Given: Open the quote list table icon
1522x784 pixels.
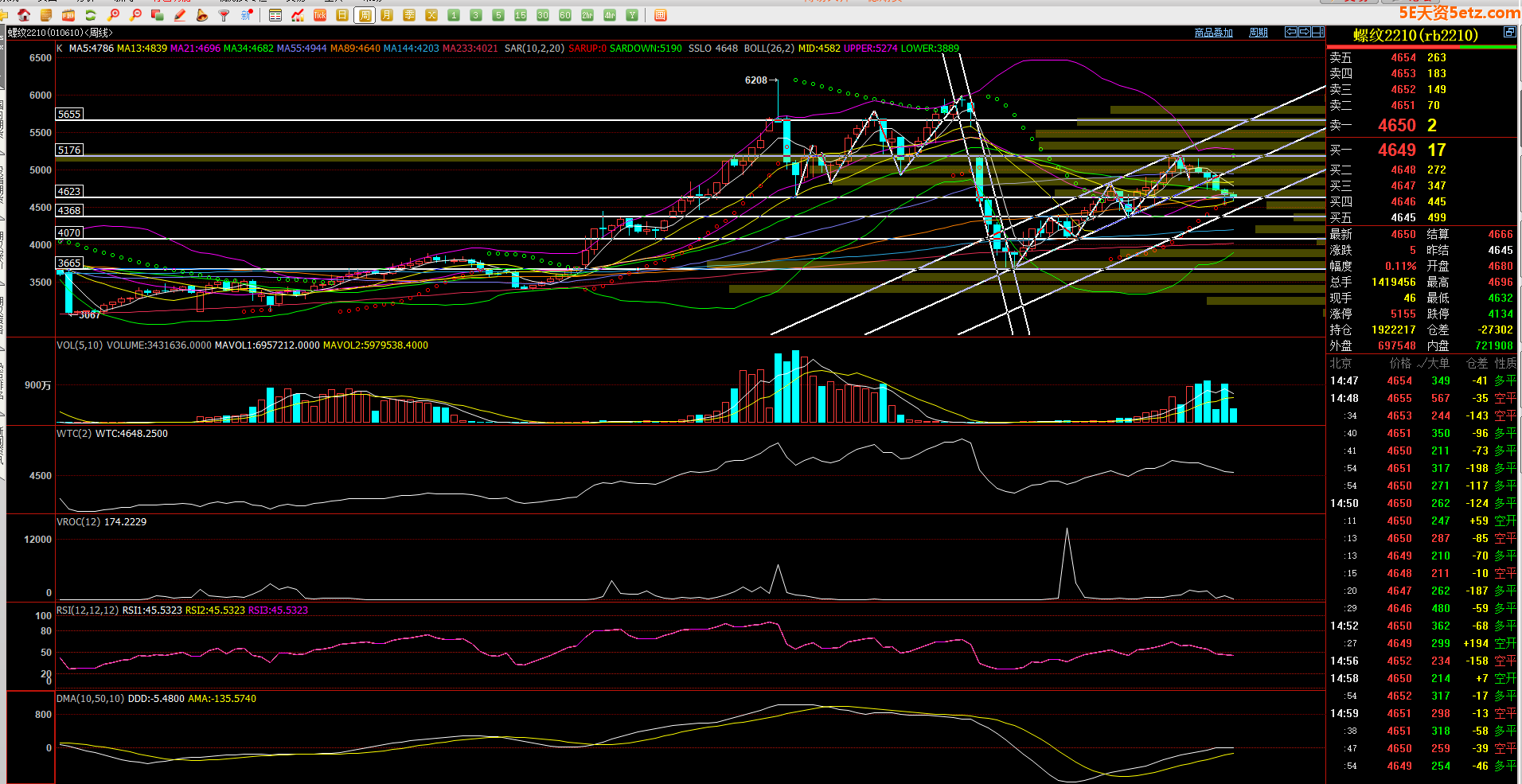Looking at the screenshot, I should point(275,15).
